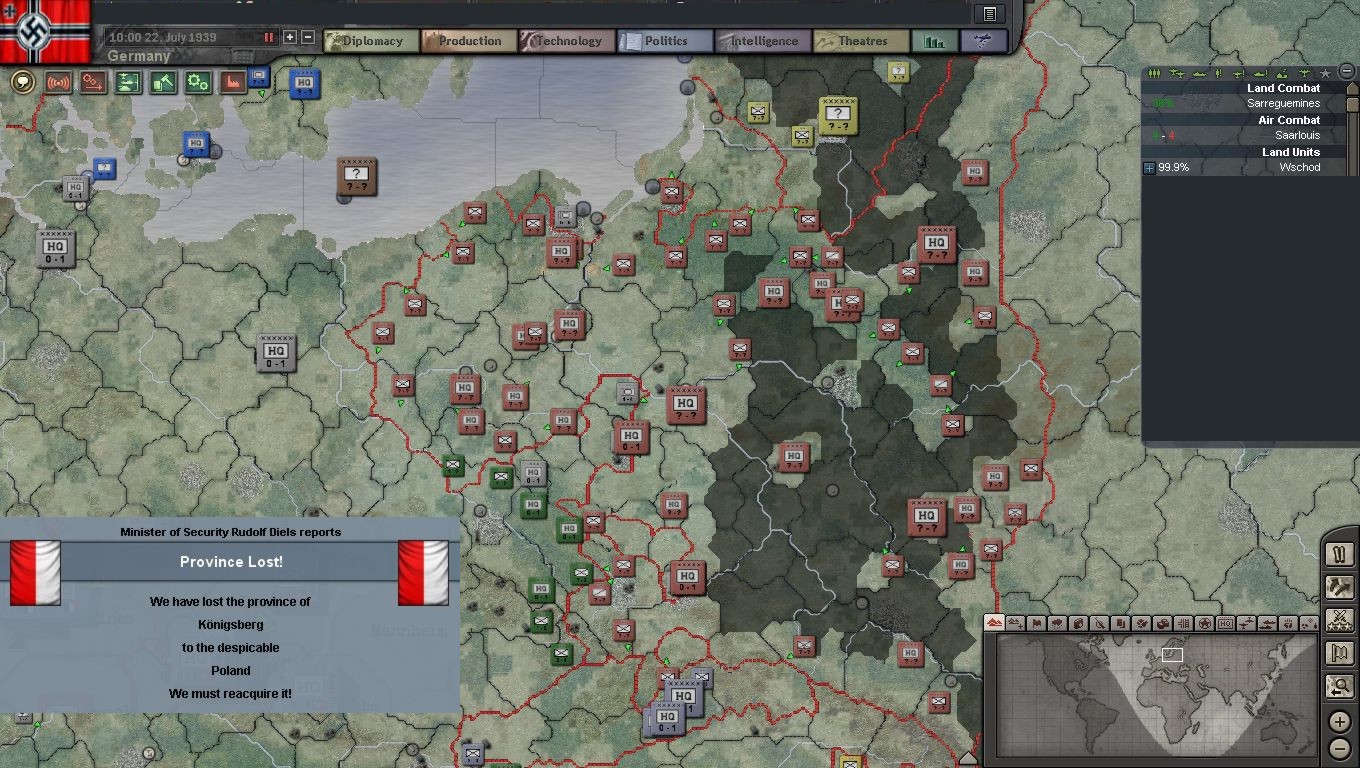The width and height of the screenshot is (1360, 768).
Task: Open the Production screen tab
Action: (x=469, y=41)
